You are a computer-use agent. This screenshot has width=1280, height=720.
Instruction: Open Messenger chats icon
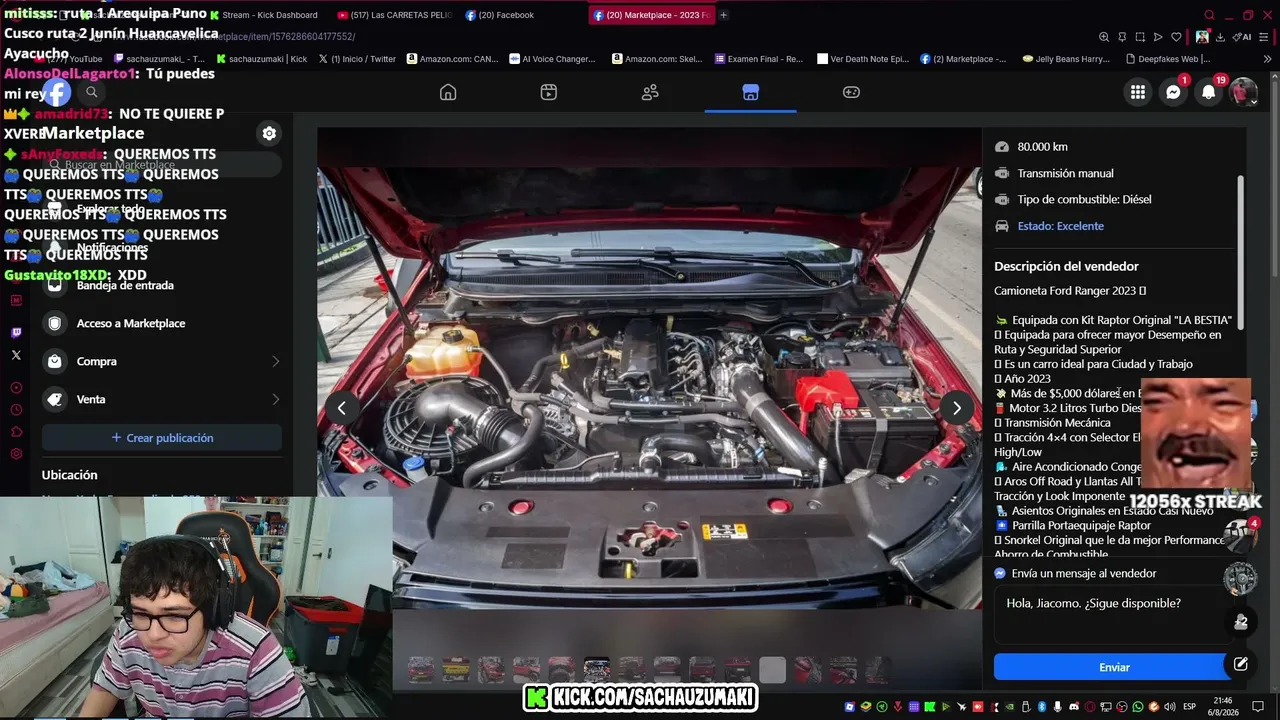coord(1173,92)
